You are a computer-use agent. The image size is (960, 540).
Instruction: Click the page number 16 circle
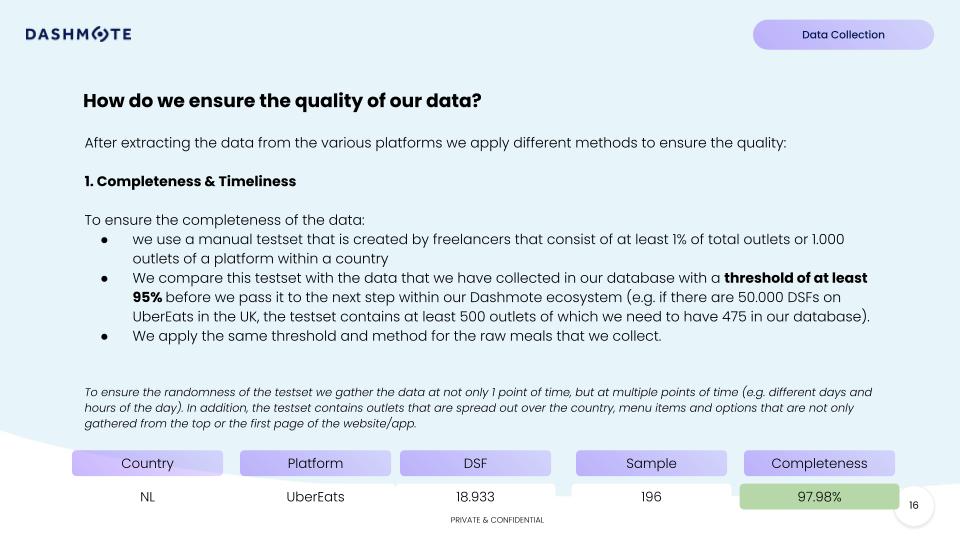[x=913, y=505]
